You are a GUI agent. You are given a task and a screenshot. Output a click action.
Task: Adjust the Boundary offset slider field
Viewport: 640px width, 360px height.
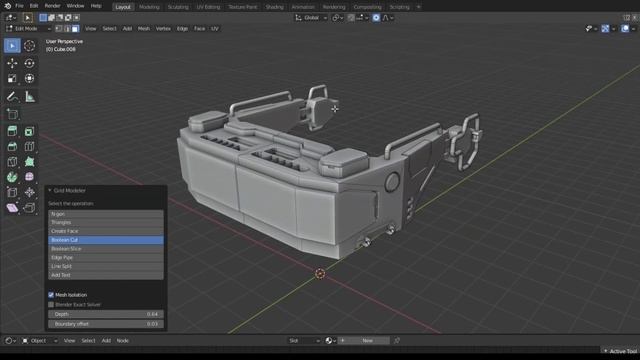point(106,324)
